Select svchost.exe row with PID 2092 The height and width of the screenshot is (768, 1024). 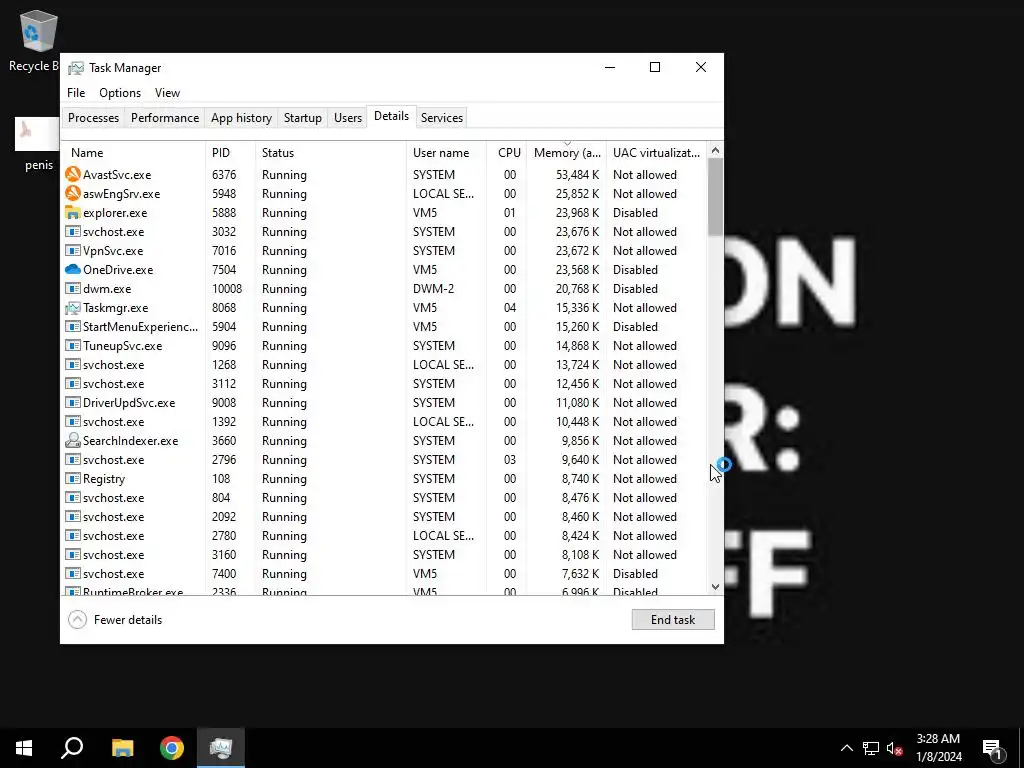[384, 517]
